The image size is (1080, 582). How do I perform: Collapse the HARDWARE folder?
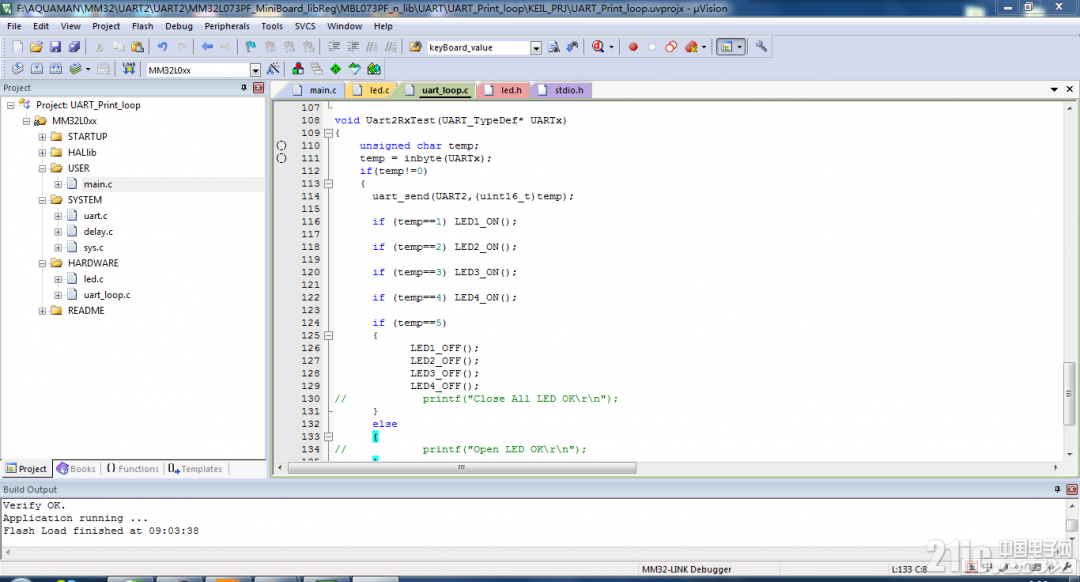tap(42, 263)
